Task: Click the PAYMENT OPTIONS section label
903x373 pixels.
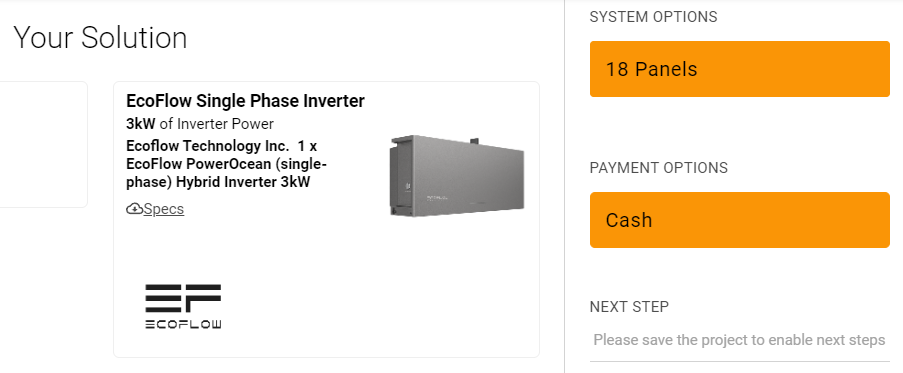Action: tap(659, 168)
